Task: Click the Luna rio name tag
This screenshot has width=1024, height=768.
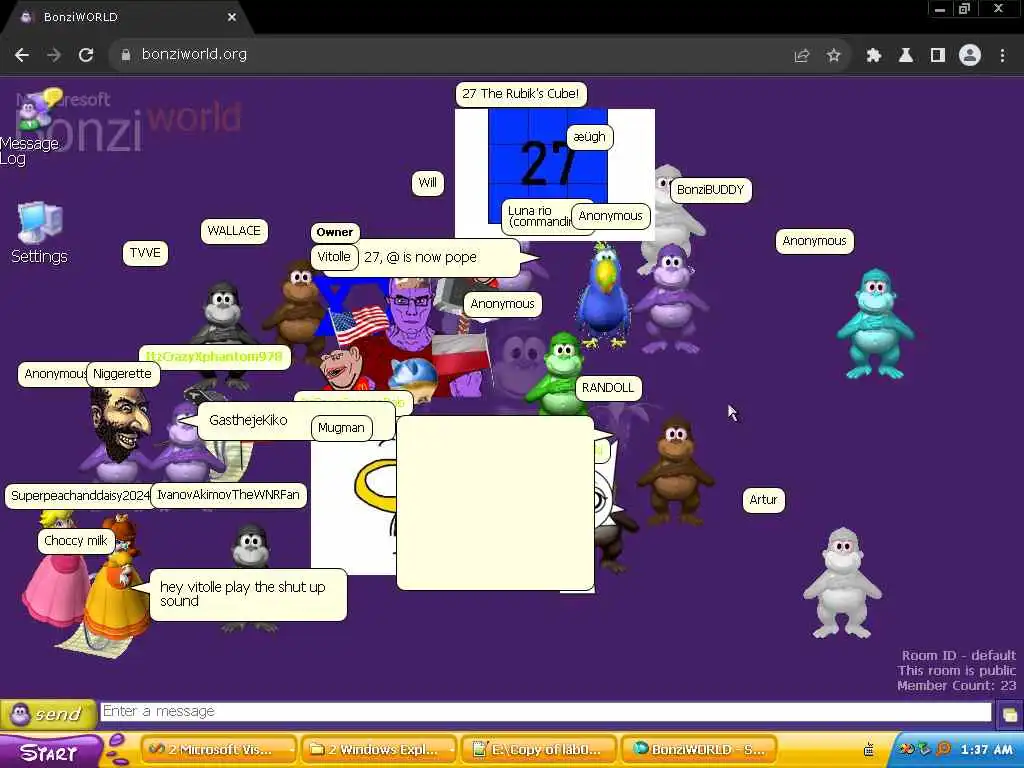Action: 539,216
